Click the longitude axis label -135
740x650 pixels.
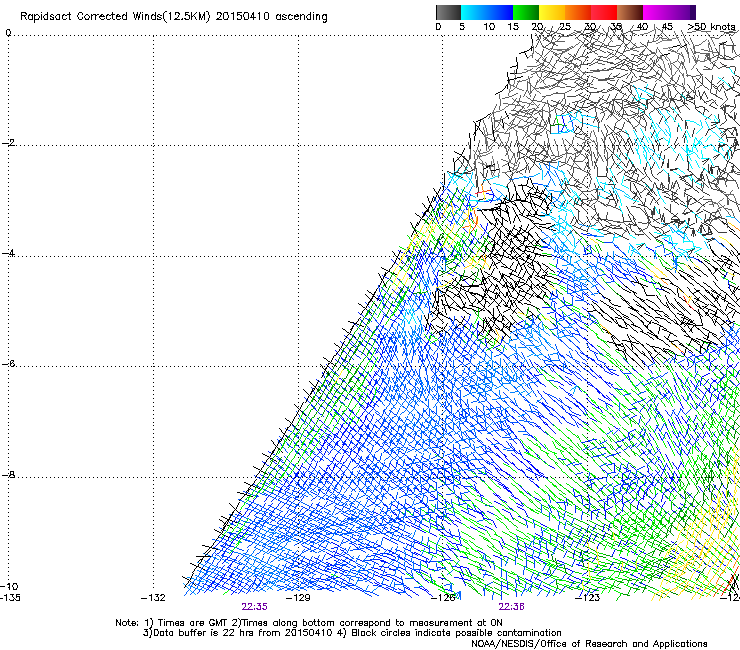coord(10,598)
